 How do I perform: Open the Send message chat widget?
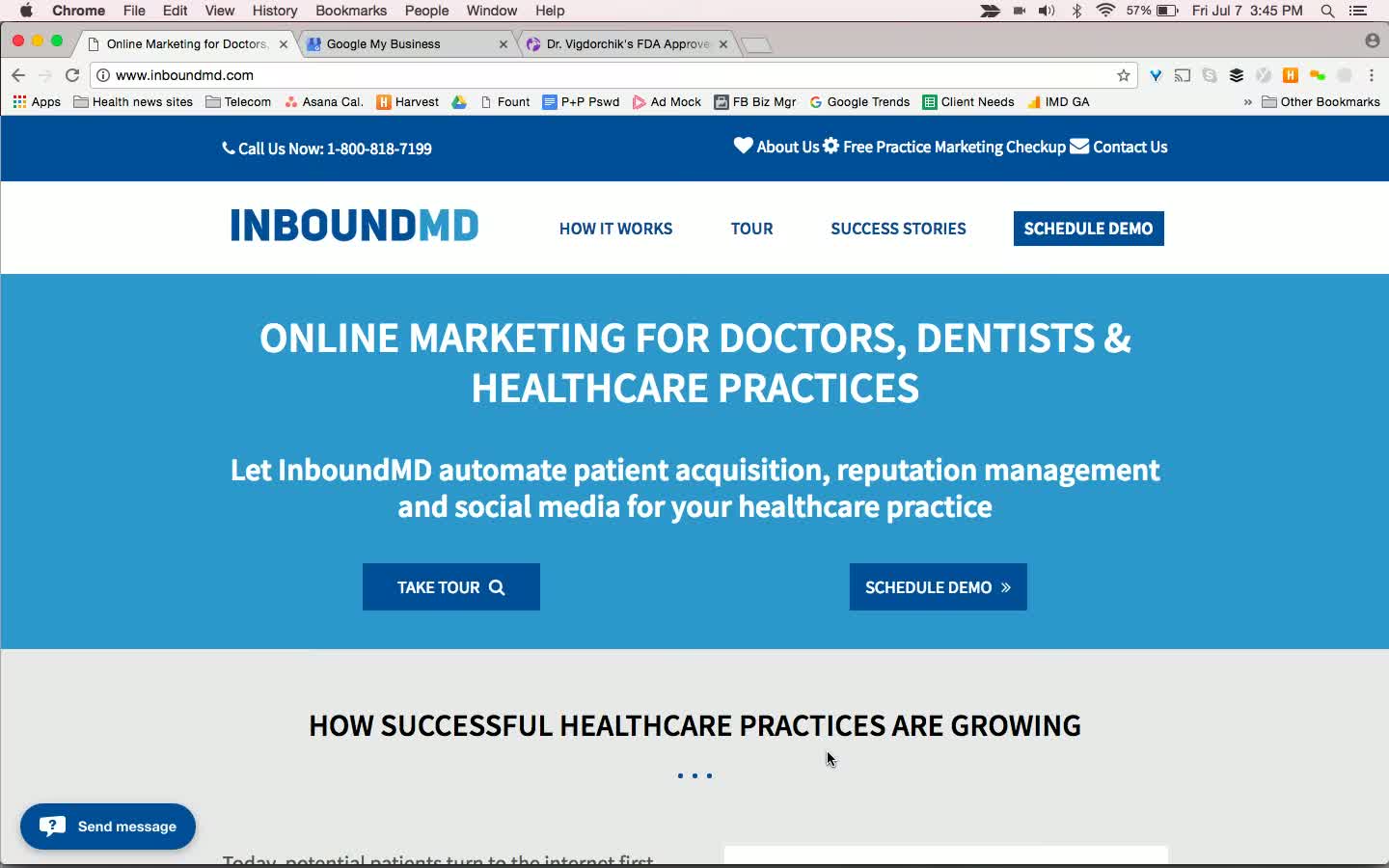108,827
